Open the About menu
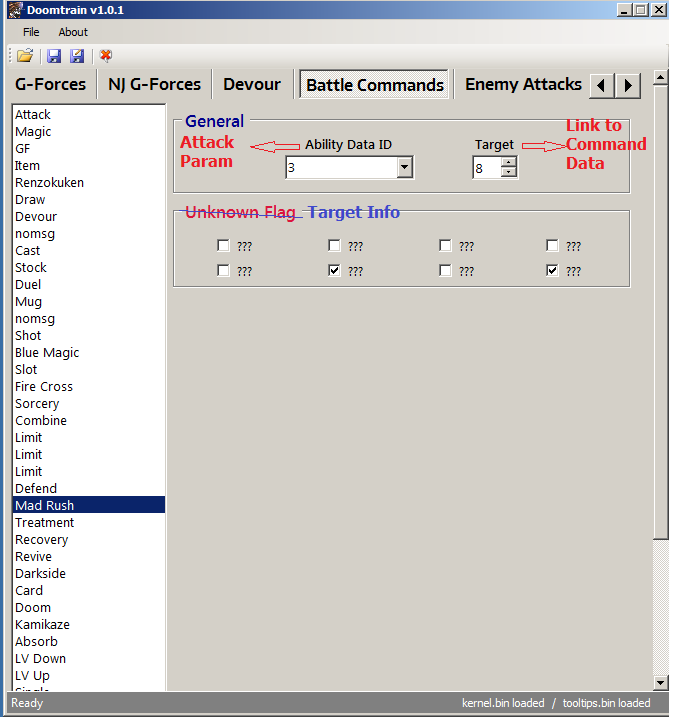Viewport: 674px width, 720px height. pyautogui.click(x=73, y=32)
